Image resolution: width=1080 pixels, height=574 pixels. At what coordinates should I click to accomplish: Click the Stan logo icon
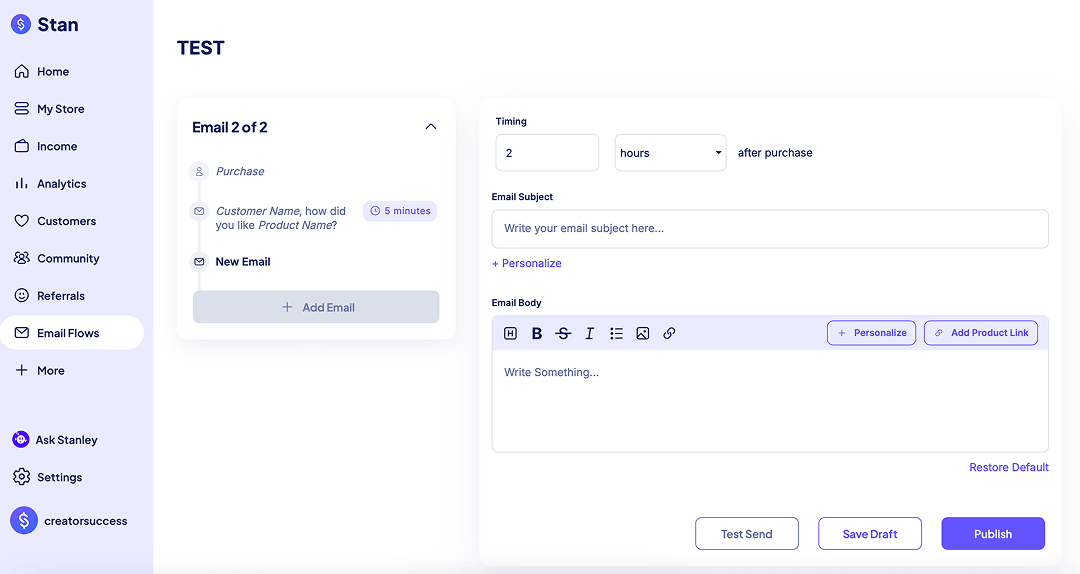click(21, 25)
